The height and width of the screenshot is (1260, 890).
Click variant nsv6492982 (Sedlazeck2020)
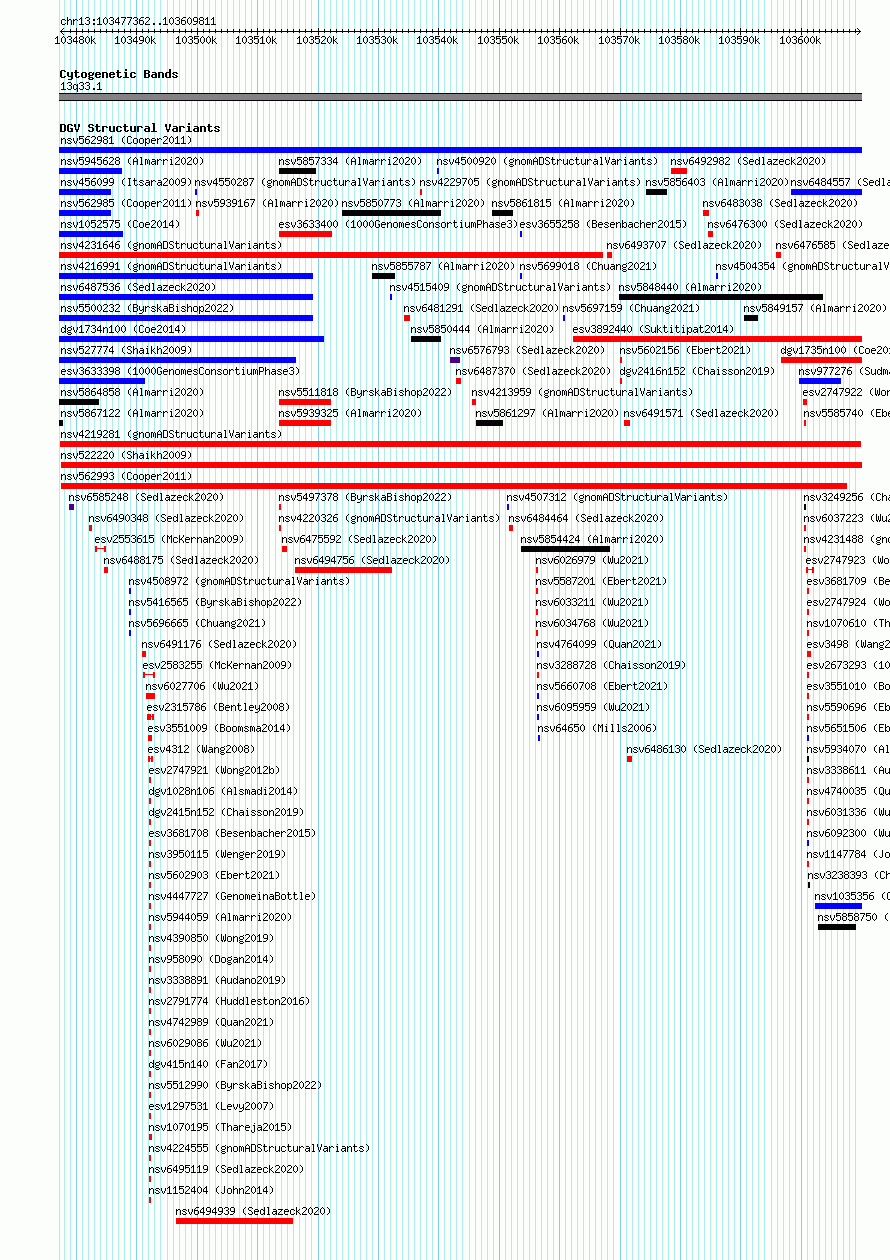(748, 161)
